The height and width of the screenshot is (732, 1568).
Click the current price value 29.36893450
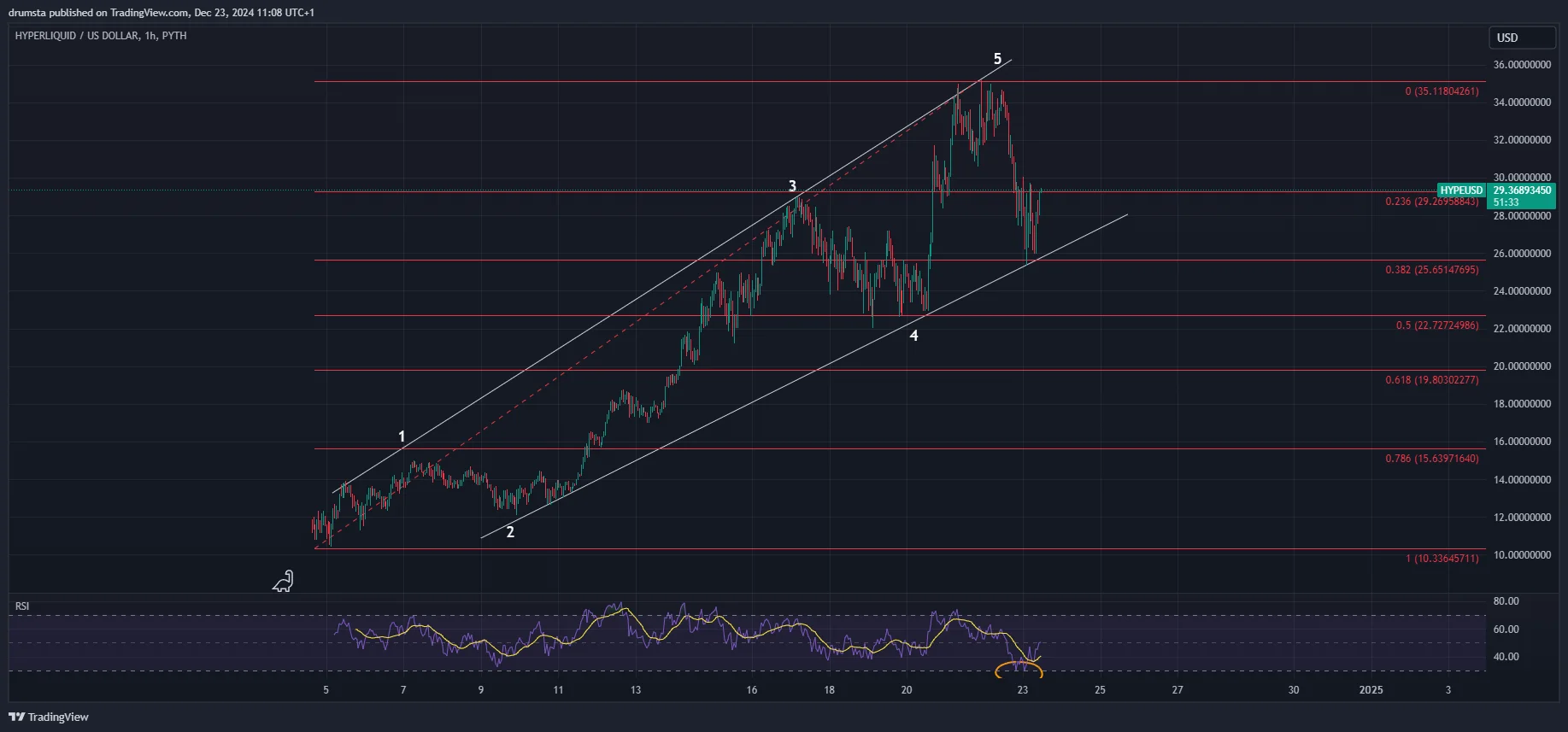(1522, 190)
